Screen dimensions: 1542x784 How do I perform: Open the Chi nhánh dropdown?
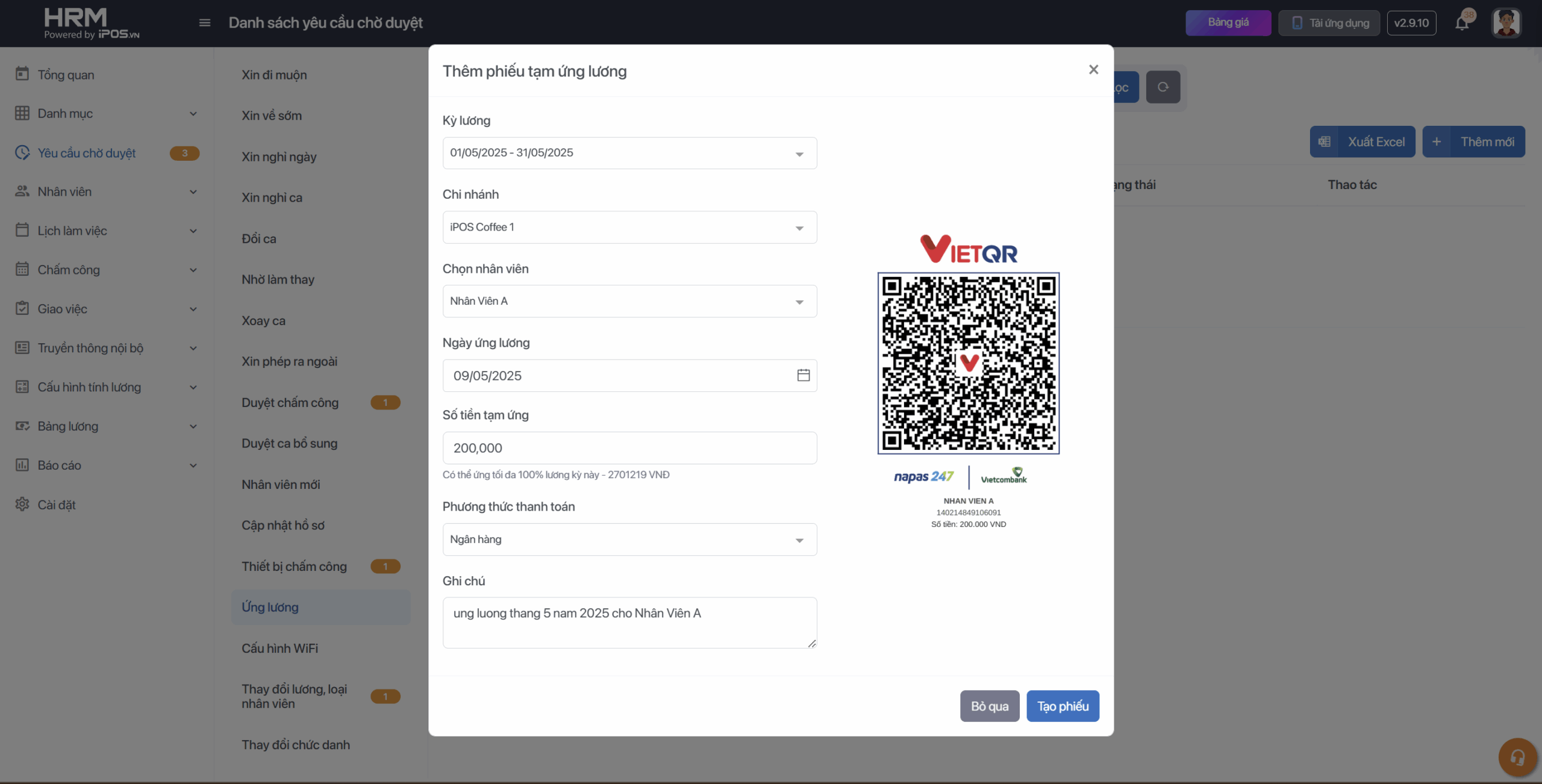[x=629, y=227]
